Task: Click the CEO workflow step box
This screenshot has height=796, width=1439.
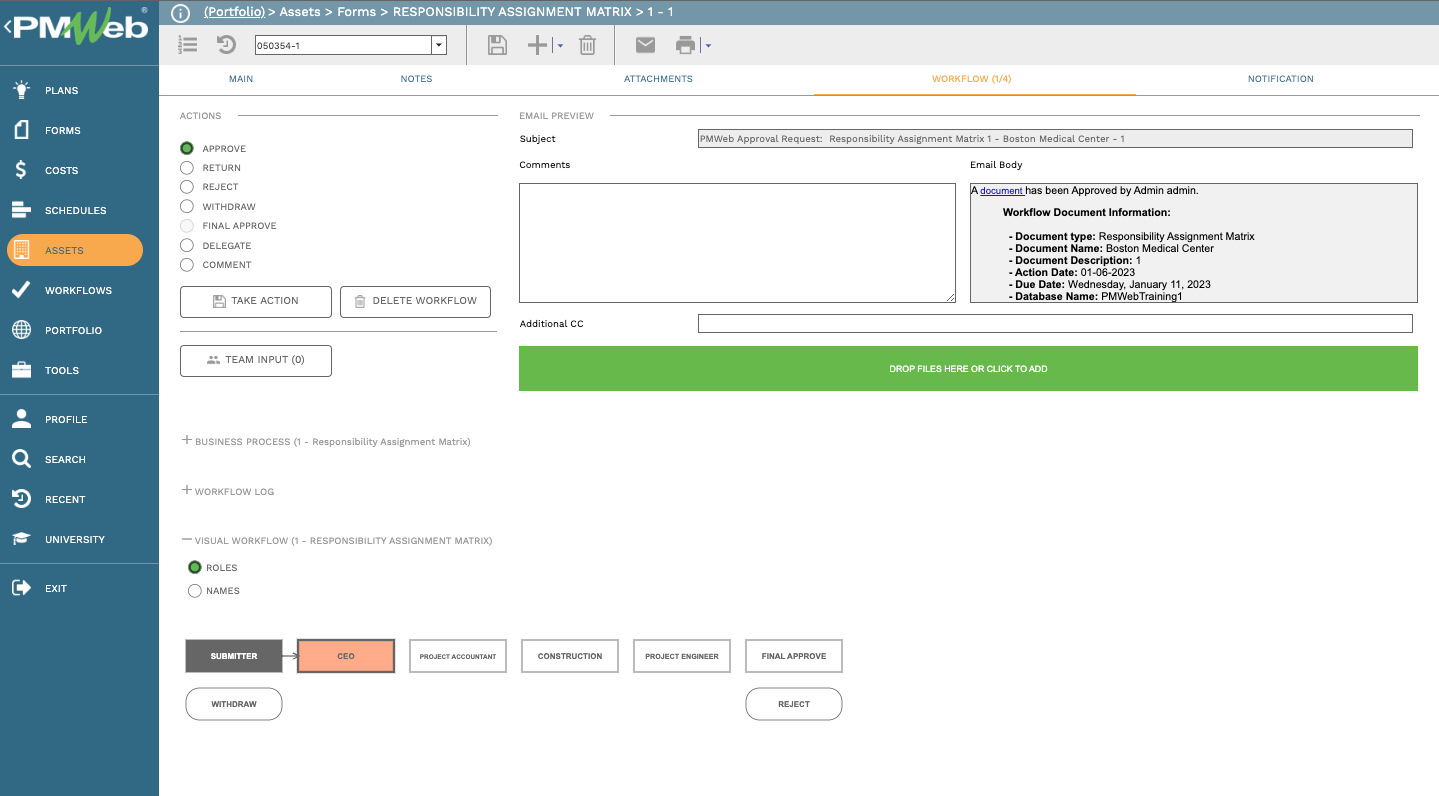Action: (x=346, y=656)
